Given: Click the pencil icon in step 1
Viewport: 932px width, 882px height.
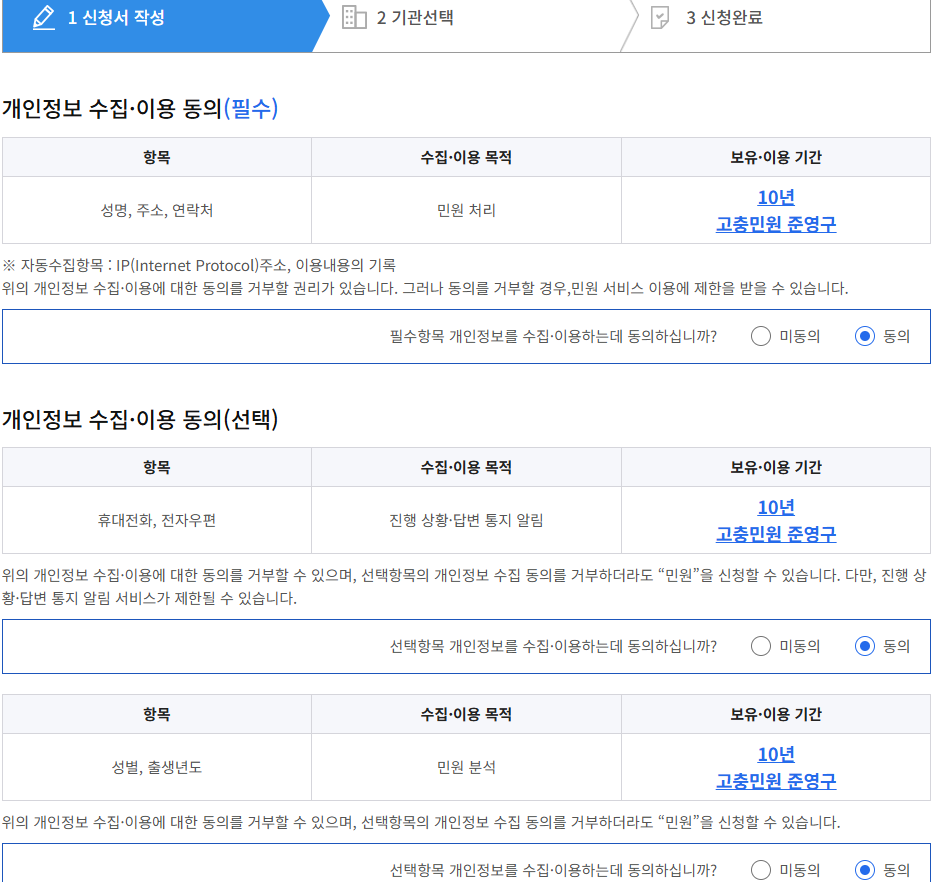Looking at the screenshot, I should [x=43, y=17].
